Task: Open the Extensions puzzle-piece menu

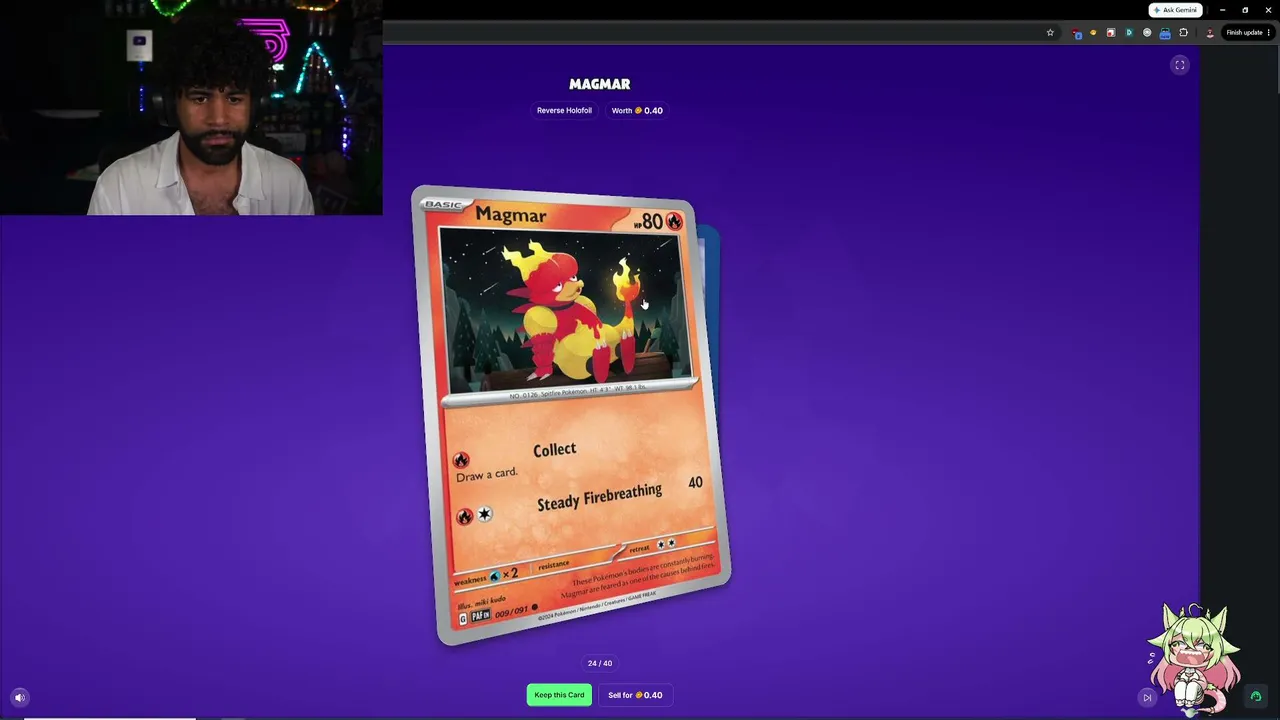Action: point(1184,33)
